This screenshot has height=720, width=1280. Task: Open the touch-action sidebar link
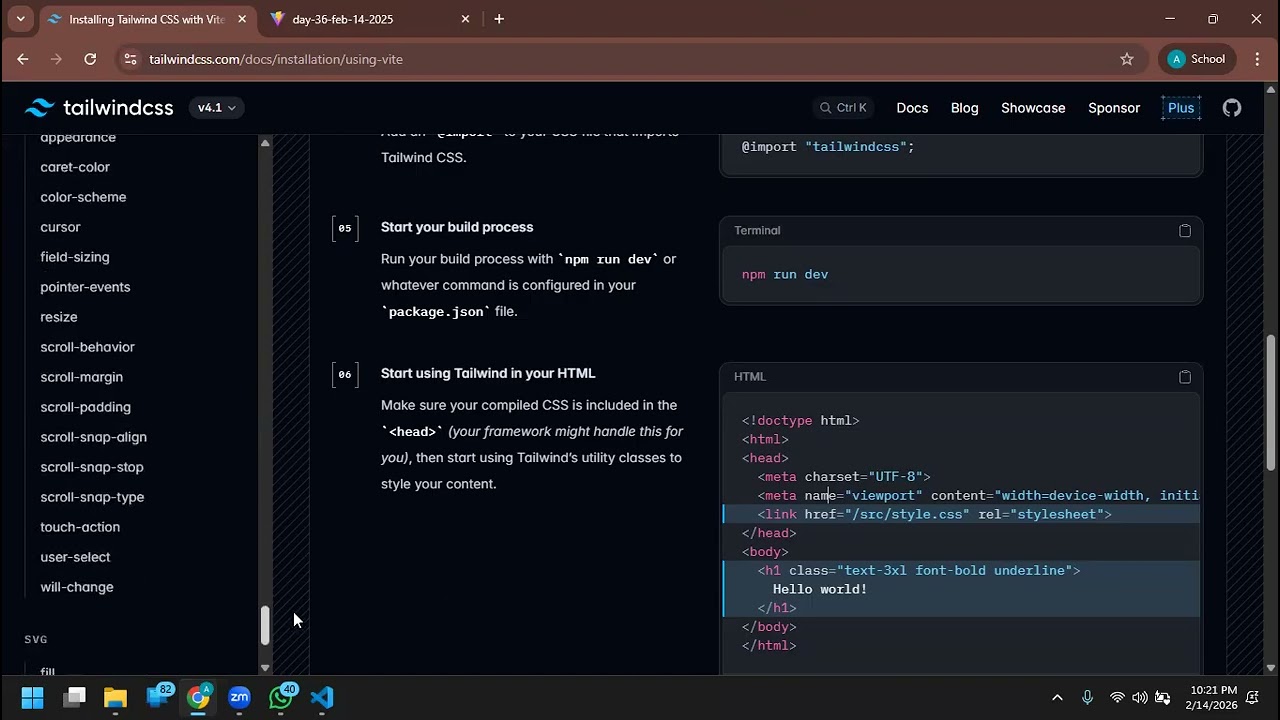click(x=80, y=527)
